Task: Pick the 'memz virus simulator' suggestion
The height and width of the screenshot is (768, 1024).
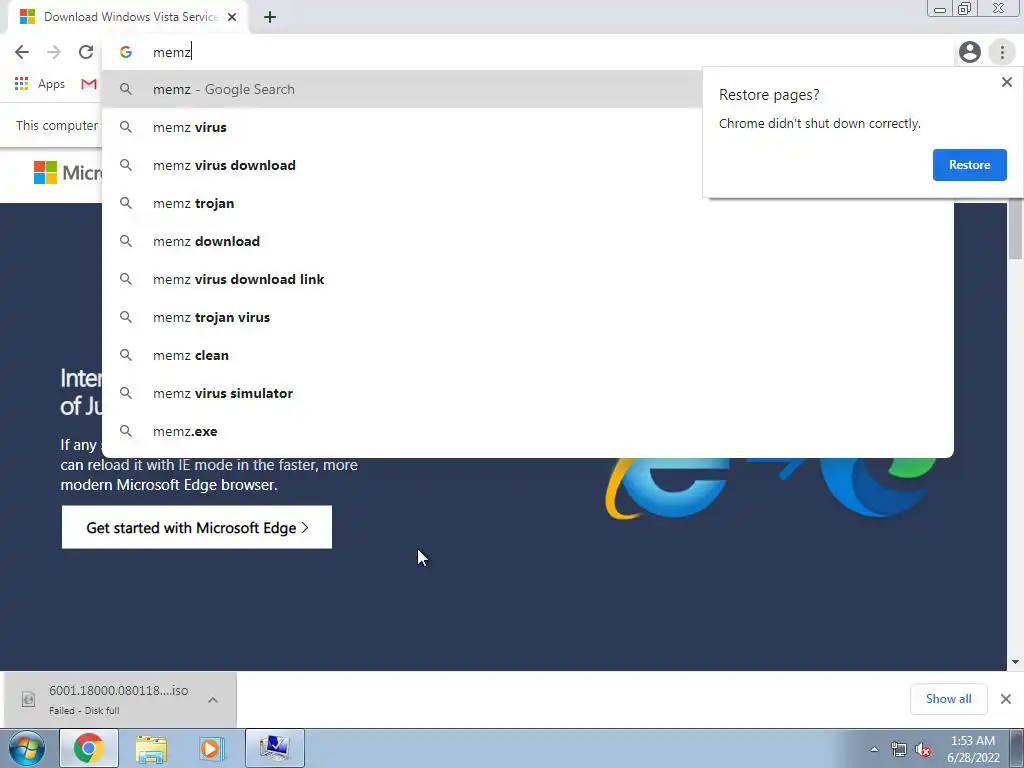Action: (528, 393)
